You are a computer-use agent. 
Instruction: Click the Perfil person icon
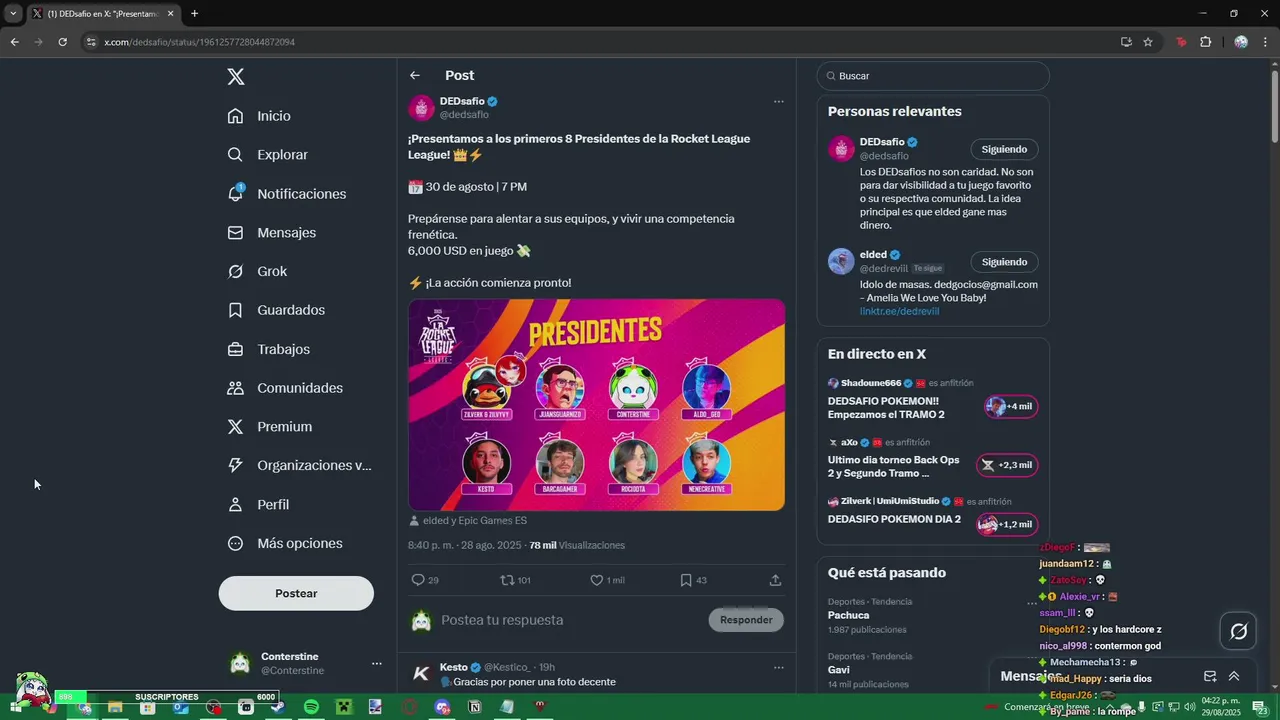click(235, 505)
